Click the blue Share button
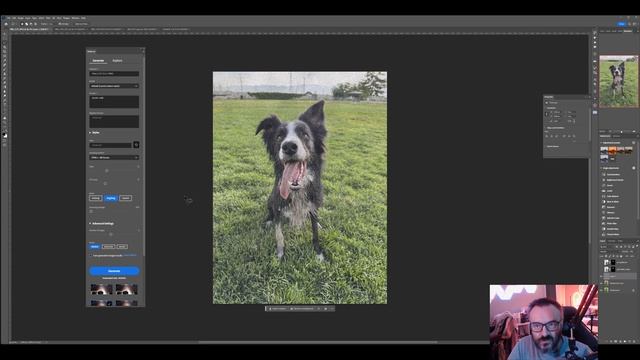This screenshot has width=640, height=360. (x=621, y=24)
